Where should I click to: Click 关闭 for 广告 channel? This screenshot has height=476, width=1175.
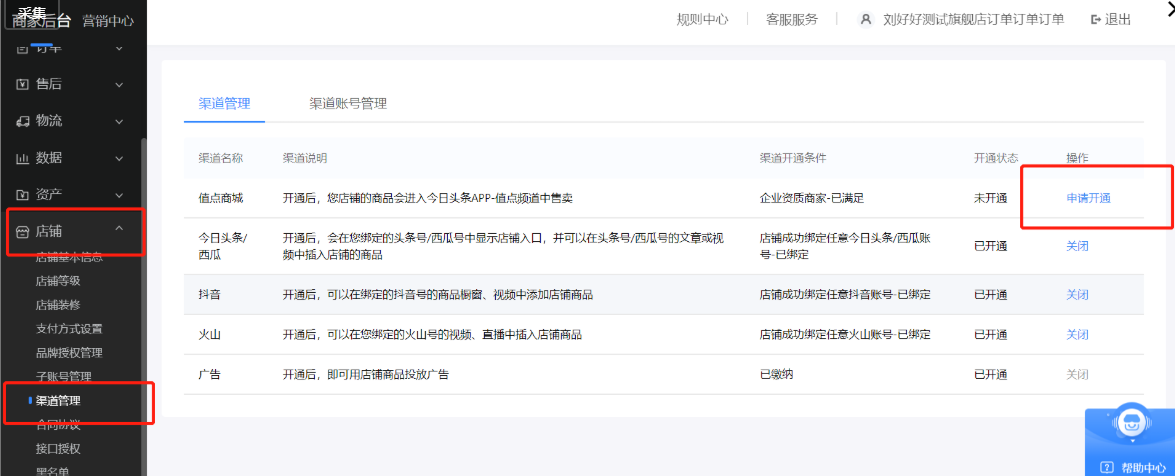pos(1077,374)
